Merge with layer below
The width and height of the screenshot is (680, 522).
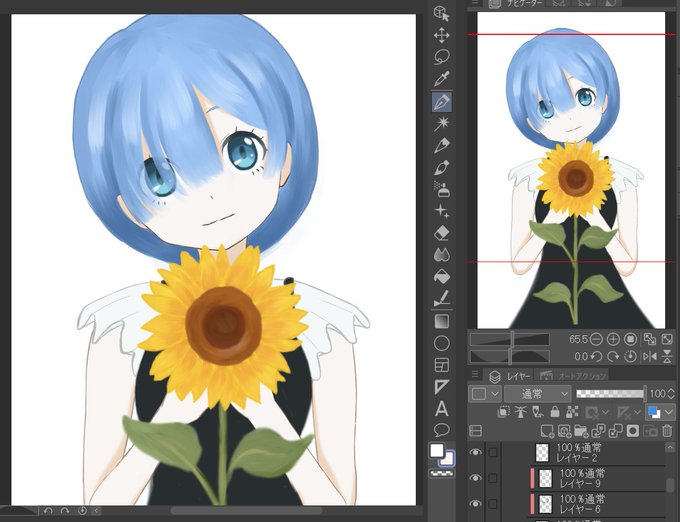point(615,431)
